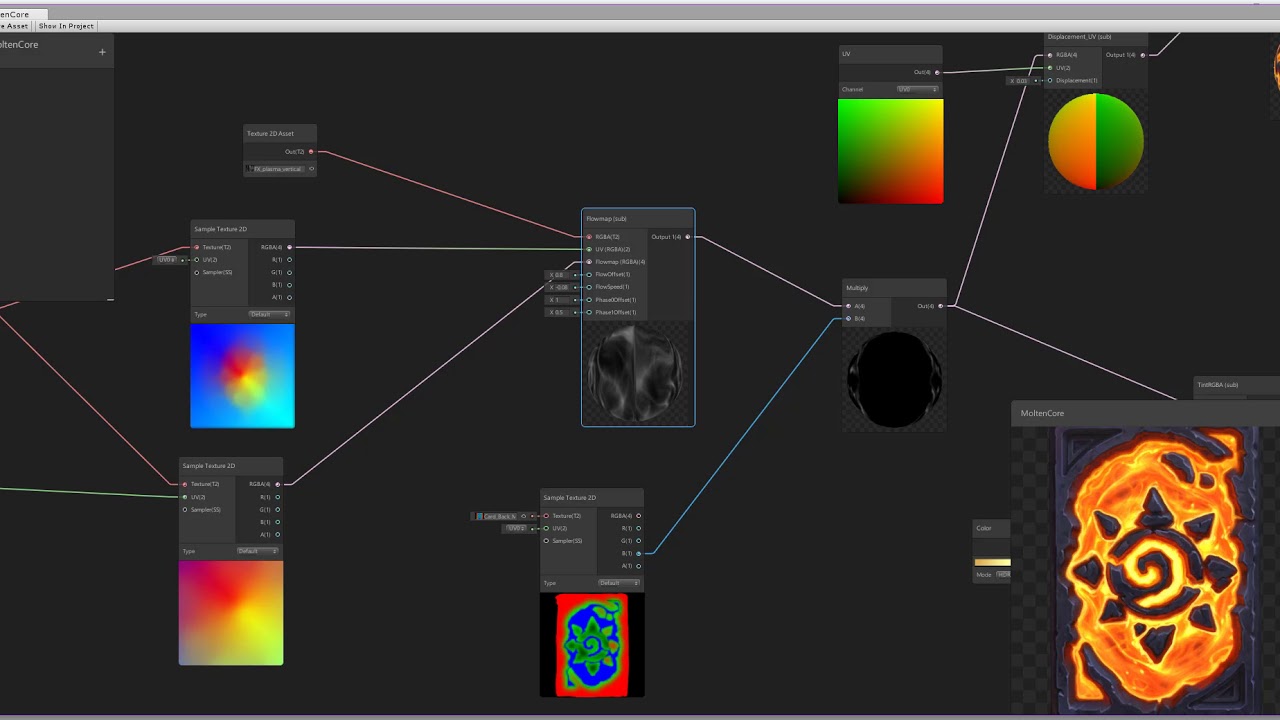Select the TintRGBA (sub) node title
This screenshot has height=720, width=1280.
(x=1217, y=385)
